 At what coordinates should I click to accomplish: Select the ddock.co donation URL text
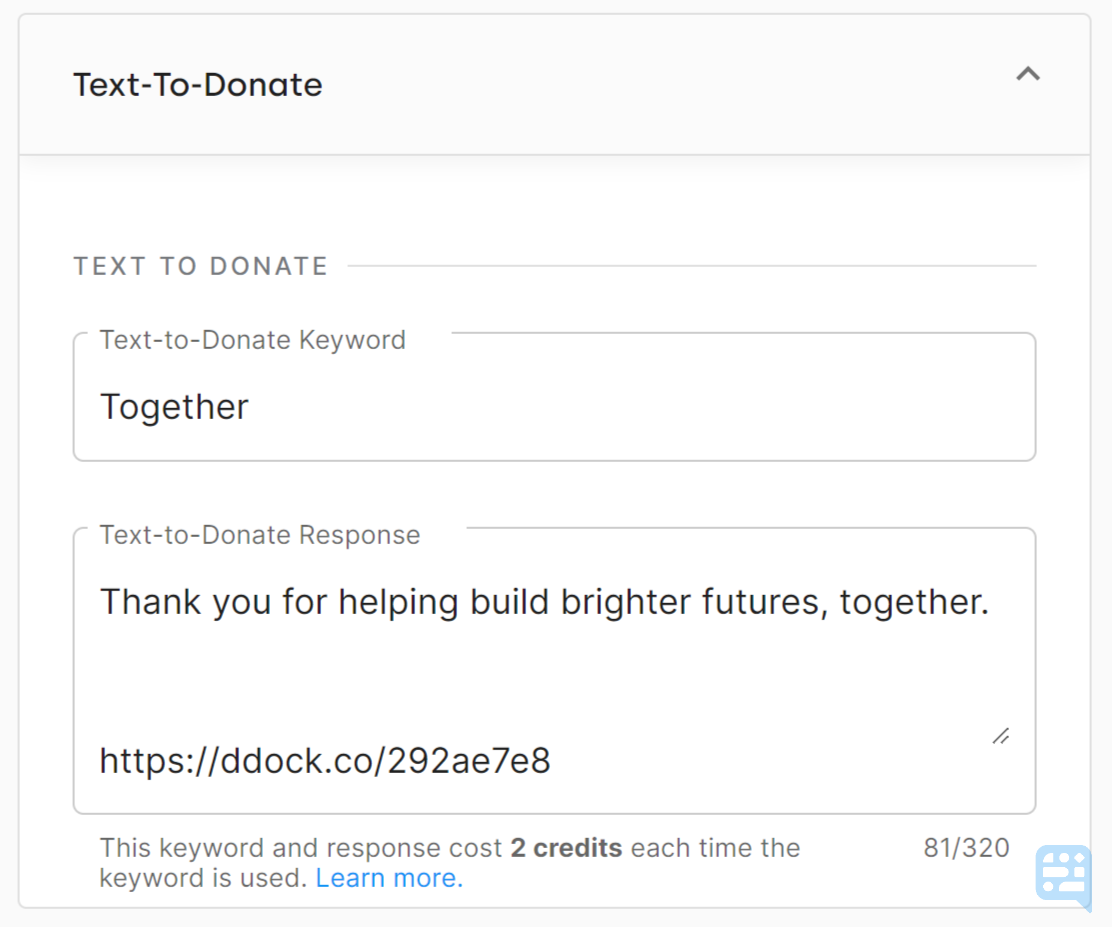323,761
